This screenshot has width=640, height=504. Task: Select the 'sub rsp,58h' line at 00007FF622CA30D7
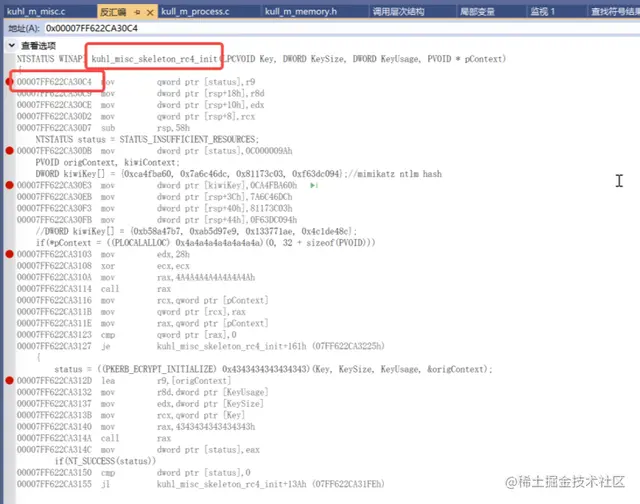tap(103, 128)
